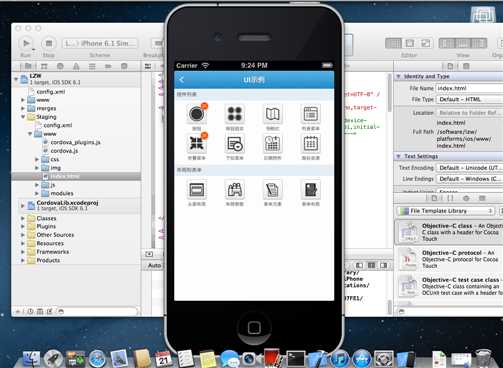Open the Text Encoding dropdown
The width and height of the screenshot is (503, 368).
point(469,168)
